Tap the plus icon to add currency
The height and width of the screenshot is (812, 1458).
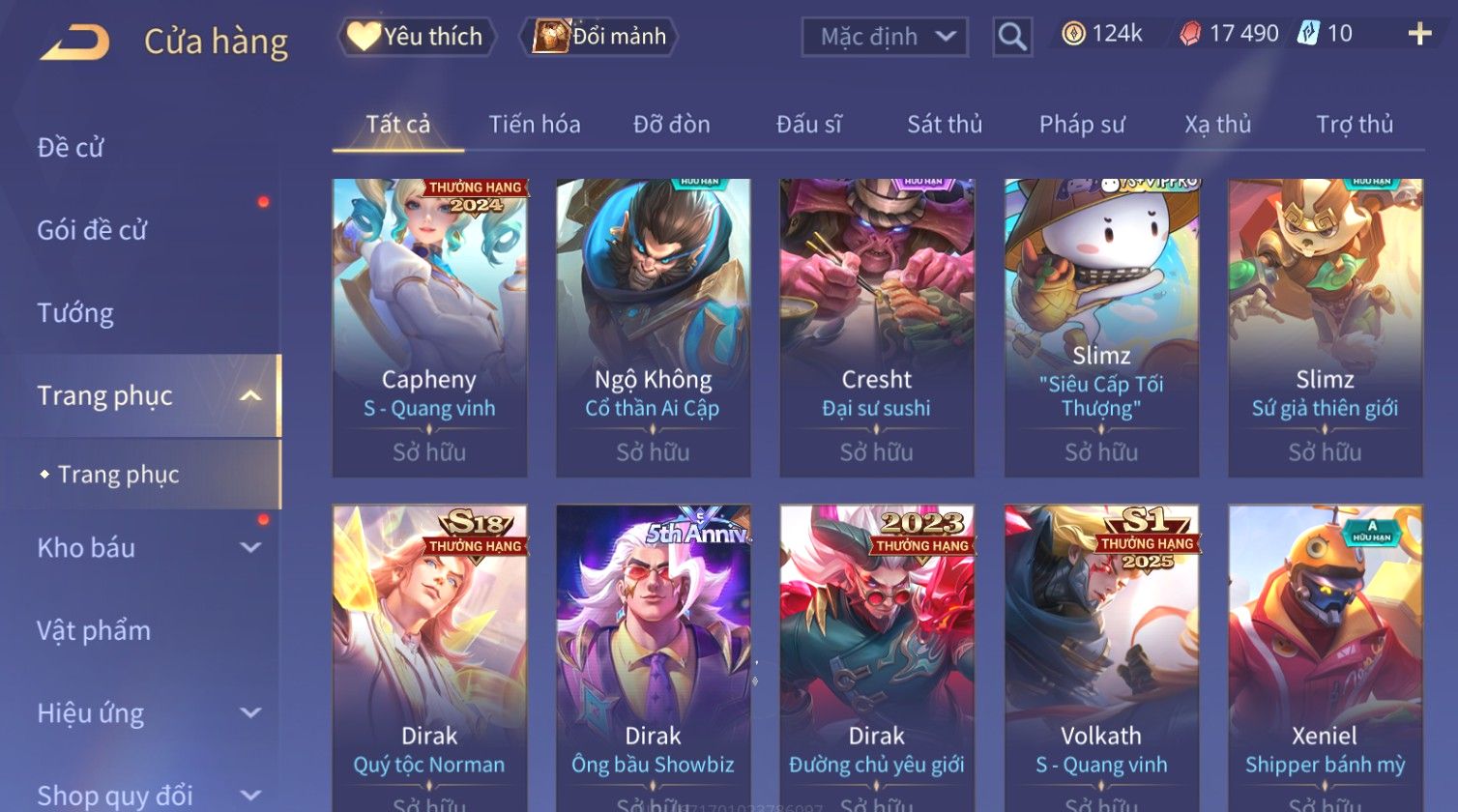click(x=1419, y=34)
